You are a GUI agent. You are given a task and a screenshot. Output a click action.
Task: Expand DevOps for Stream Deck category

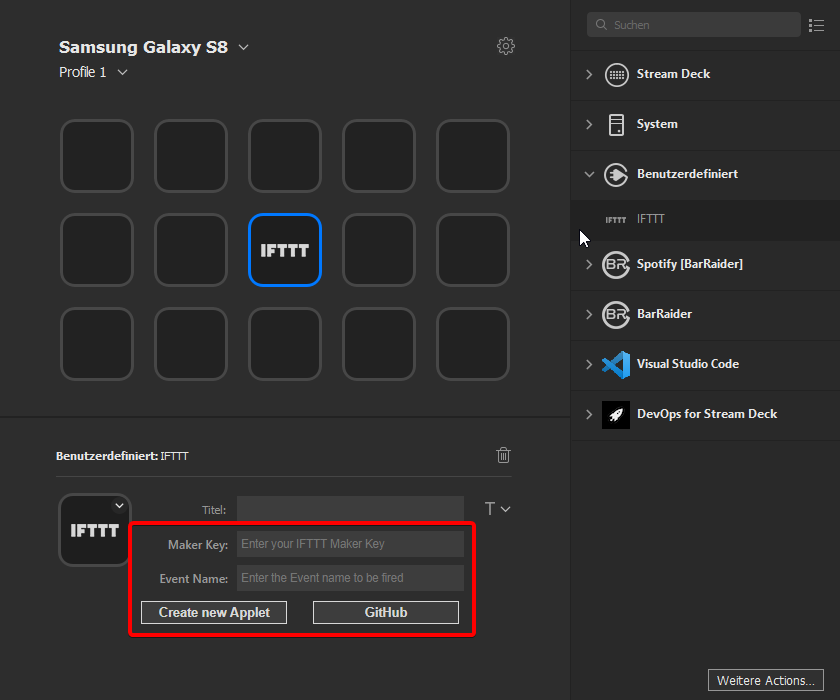point(589,415)
